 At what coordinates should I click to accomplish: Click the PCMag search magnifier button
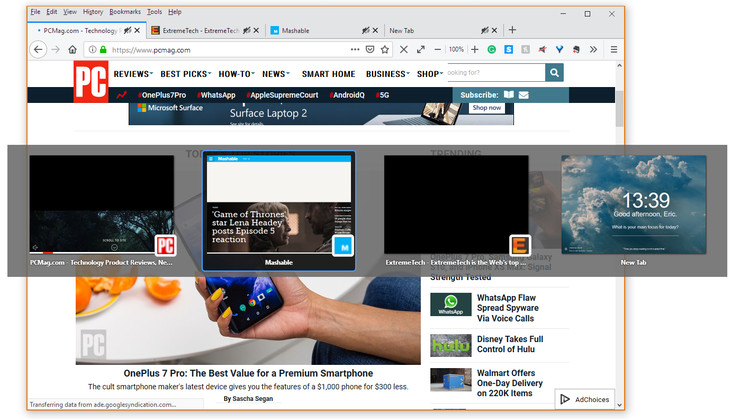click(x=555, y=73)
